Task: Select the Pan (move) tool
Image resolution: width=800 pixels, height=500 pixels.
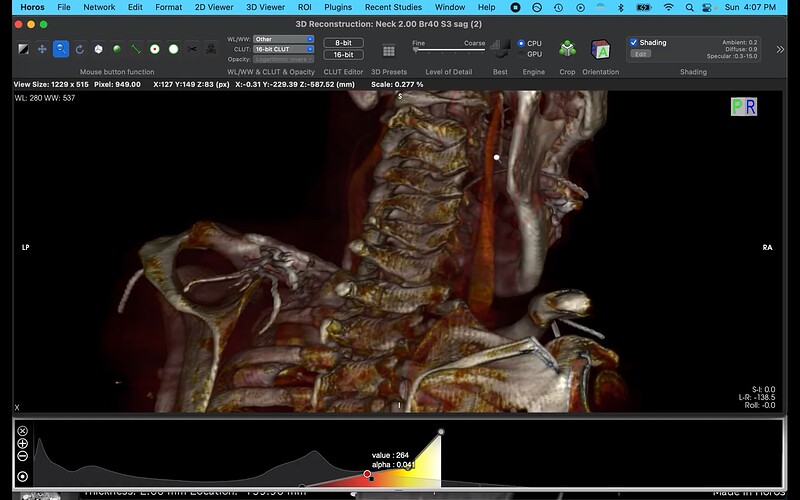Action: [x=42, y=48]
